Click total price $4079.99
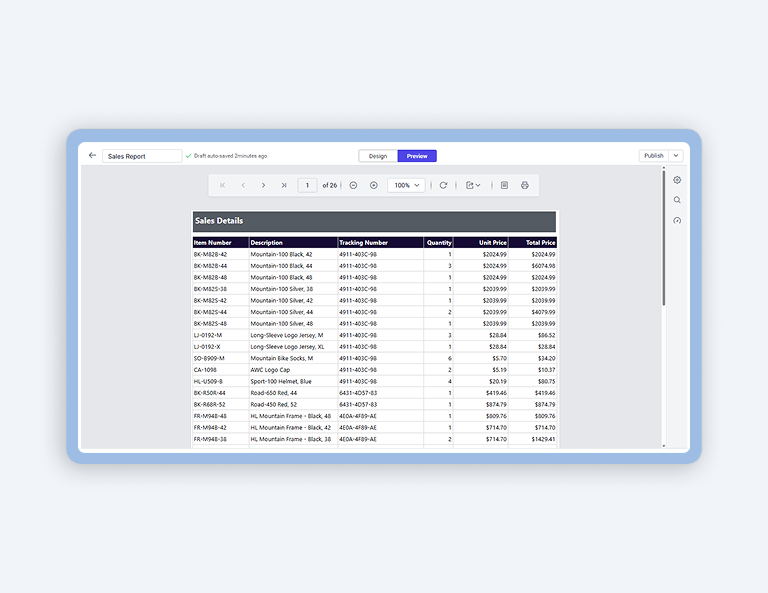The height and width of the screenshot is (593, 768). click(x=544, y=312)
